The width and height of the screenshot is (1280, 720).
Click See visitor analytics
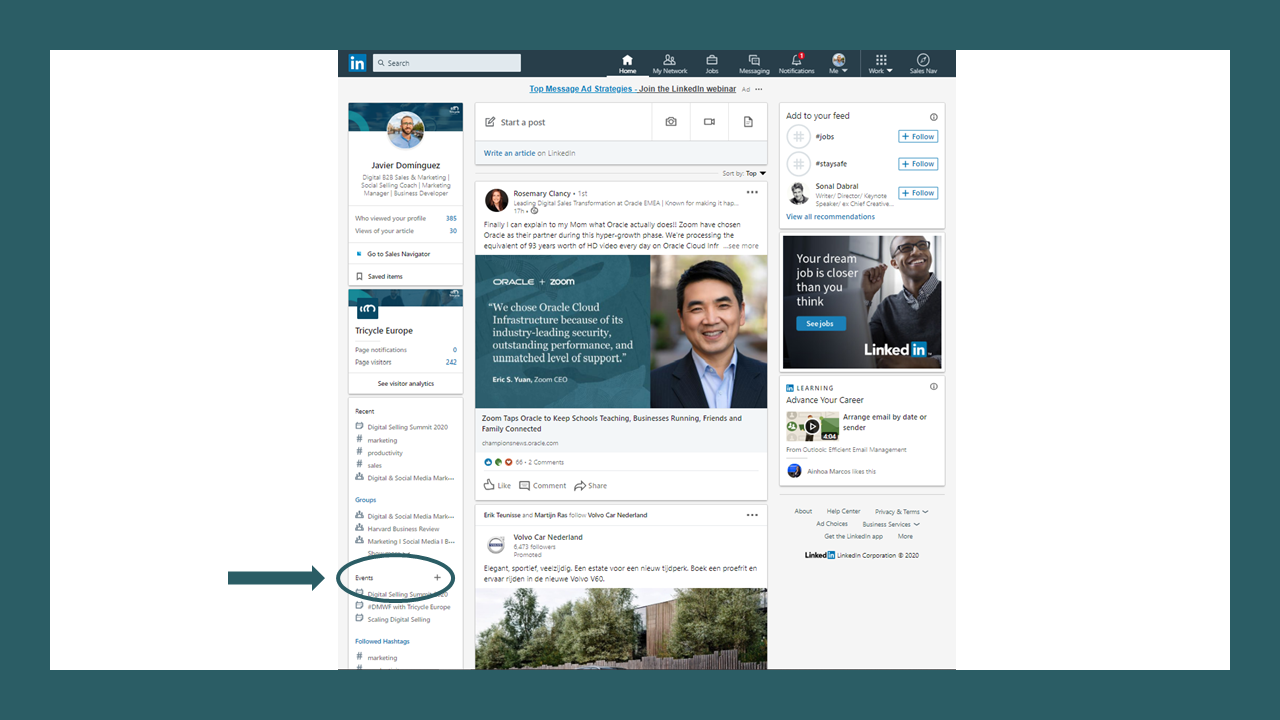click(x=405, y=383)
